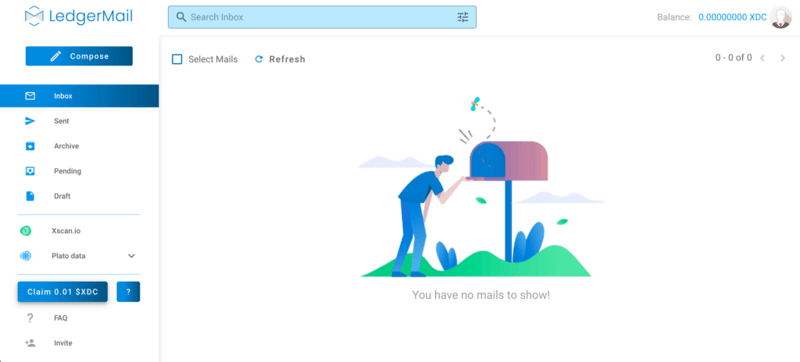Viewport: 800px width, 362px height.
Task: Open the Xscan.io link
Action: (66, 231)
